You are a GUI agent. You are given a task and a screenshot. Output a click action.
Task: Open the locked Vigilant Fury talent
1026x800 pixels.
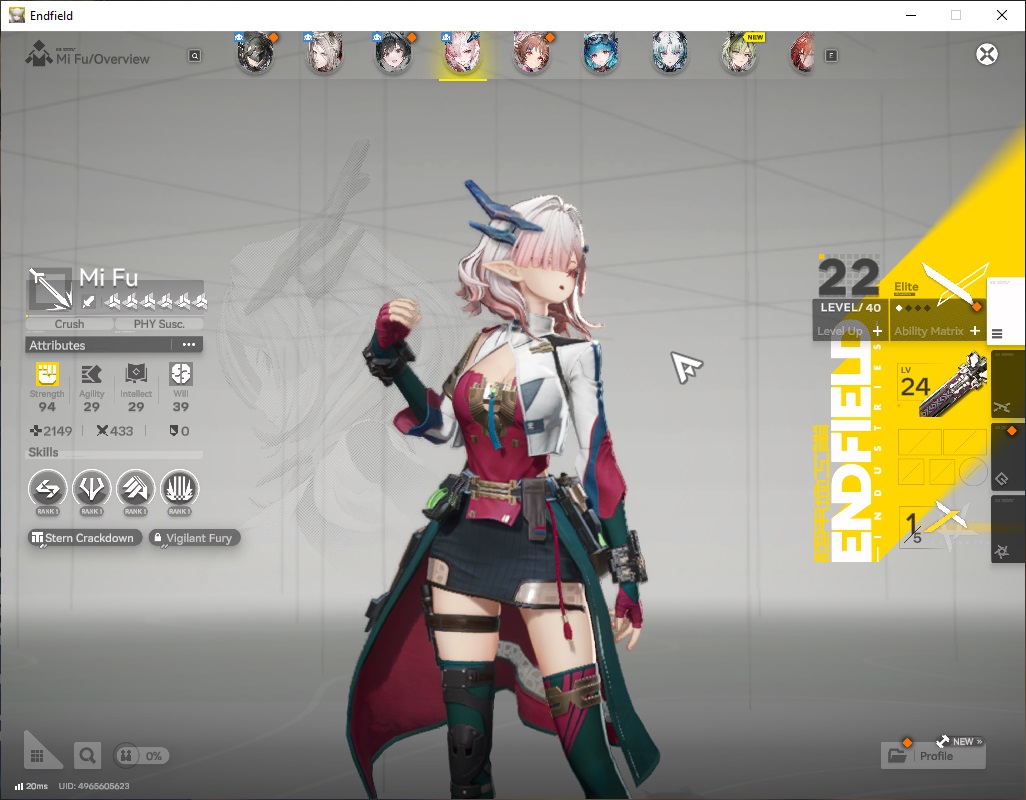tap(195, 538)
